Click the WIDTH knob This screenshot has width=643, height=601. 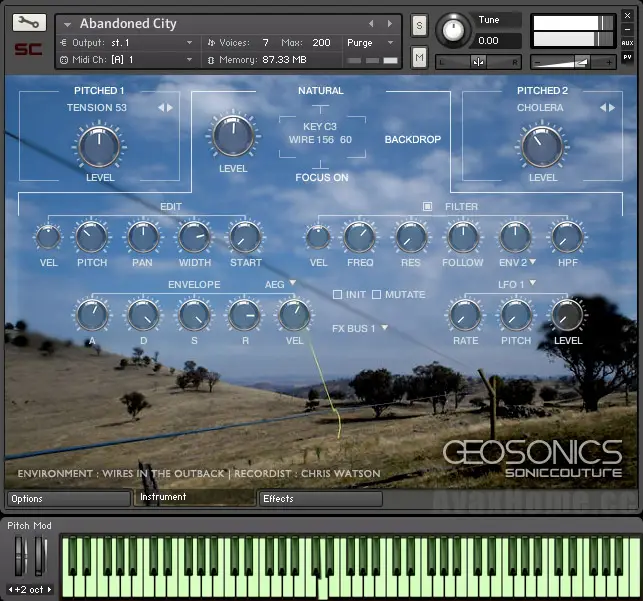(x=194, y=237)
